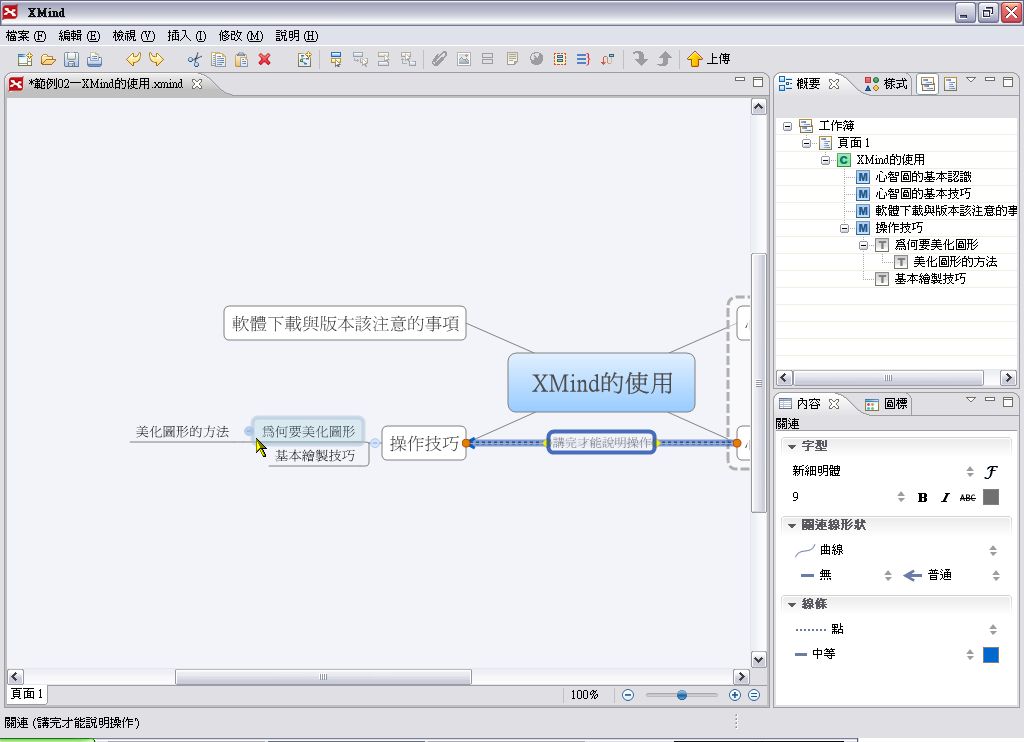This screenshot has width=1024, height=742.
Task: Click the Boundary icon in toolbar
Action: [560, 59]
